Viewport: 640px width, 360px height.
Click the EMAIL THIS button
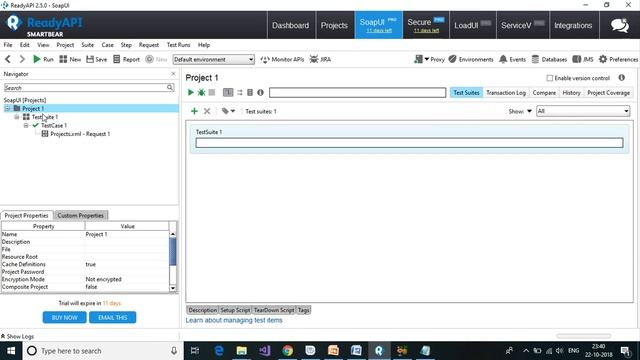(113, 317)
